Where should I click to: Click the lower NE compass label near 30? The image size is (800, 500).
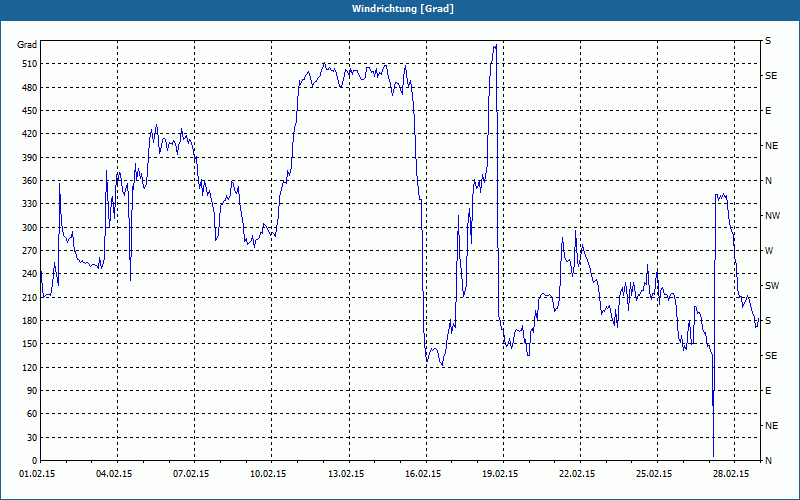pyautogui.click(x=772, y=426)
